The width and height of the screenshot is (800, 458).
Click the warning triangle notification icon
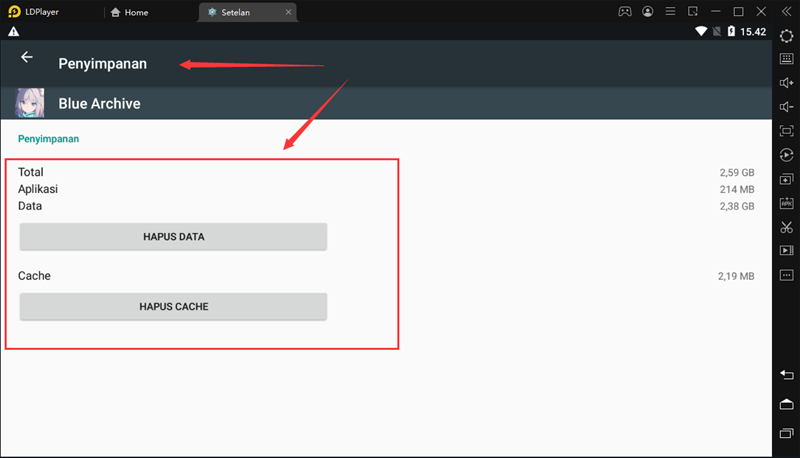pos(14,32)
